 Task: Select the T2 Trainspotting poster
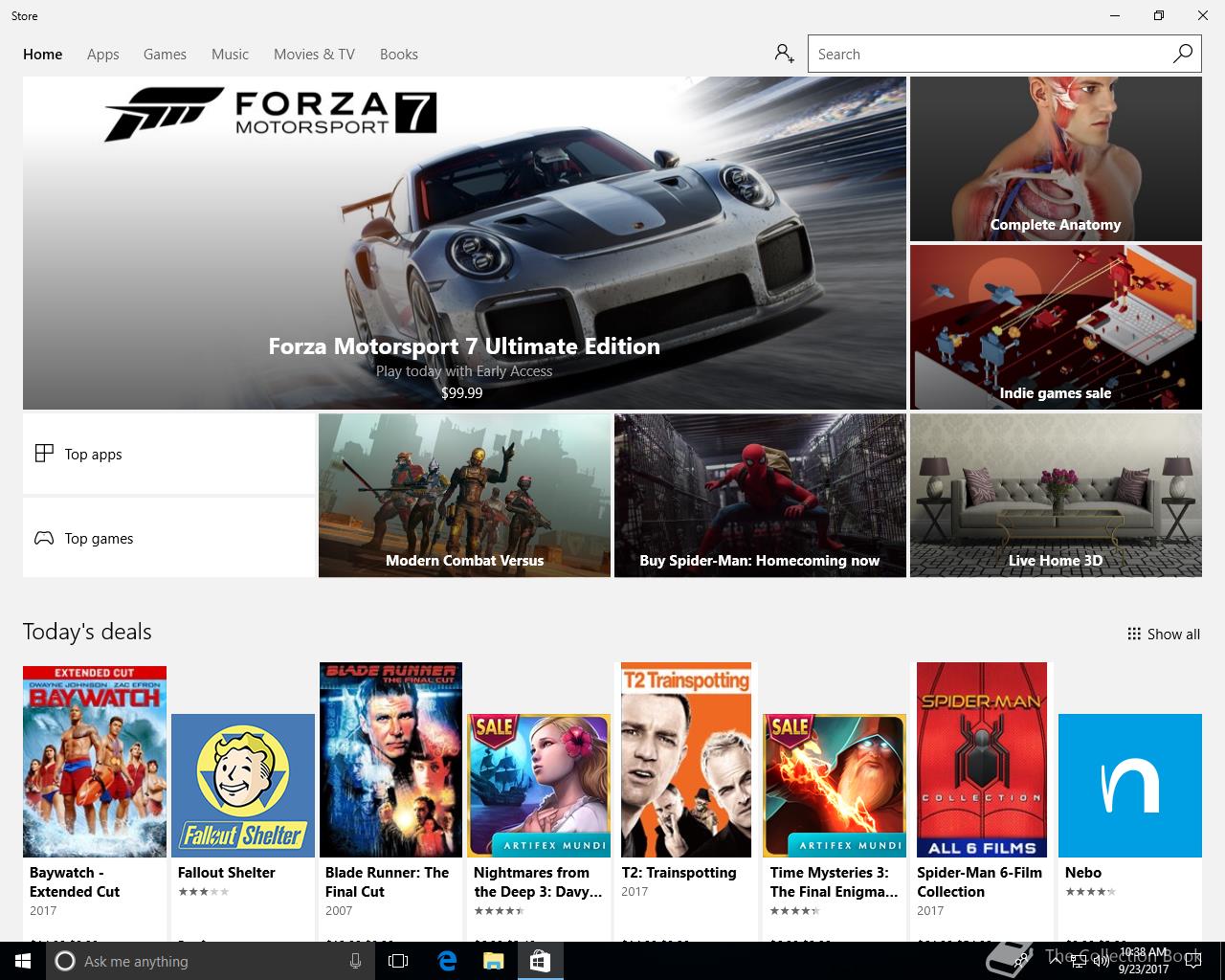click(686, 760)
